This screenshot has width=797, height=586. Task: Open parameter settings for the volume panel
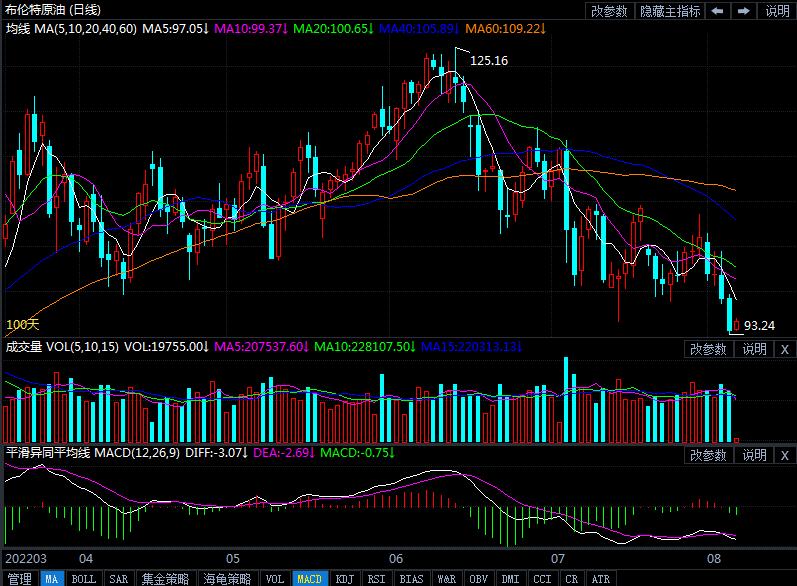709,349
